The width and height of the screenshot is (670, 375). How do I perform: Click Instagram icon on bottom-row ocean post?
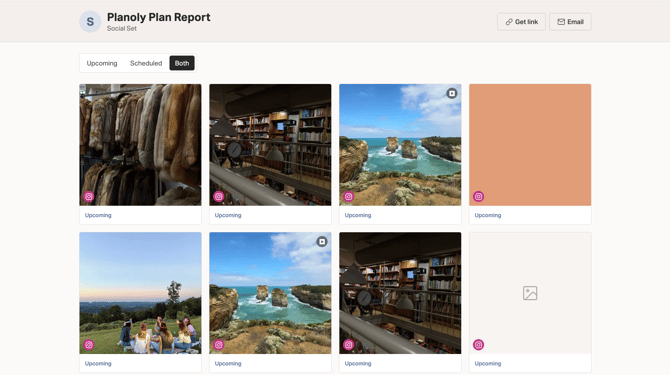tap(219, 345)
